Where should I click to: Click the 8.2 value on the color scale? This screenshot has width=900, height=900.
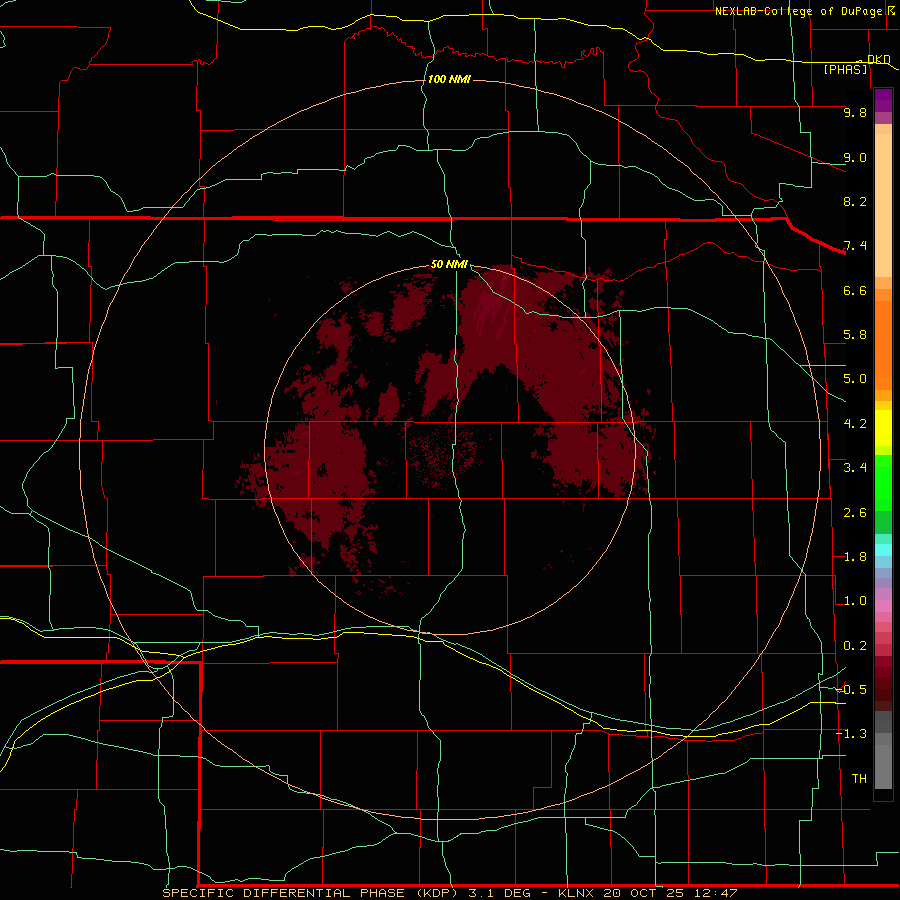[855, 201]
